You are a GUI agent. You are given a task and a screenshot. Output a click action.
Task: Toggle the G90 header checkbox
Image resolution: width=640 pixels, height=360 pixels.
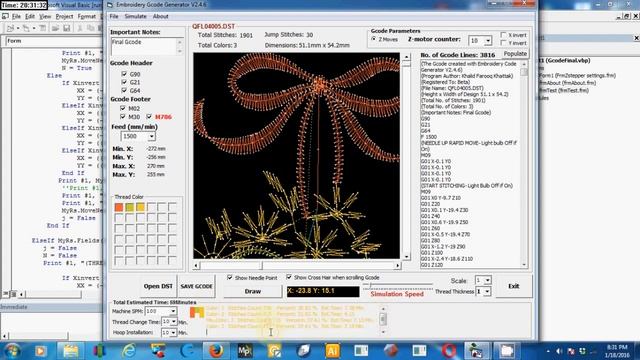click(124, 74)
